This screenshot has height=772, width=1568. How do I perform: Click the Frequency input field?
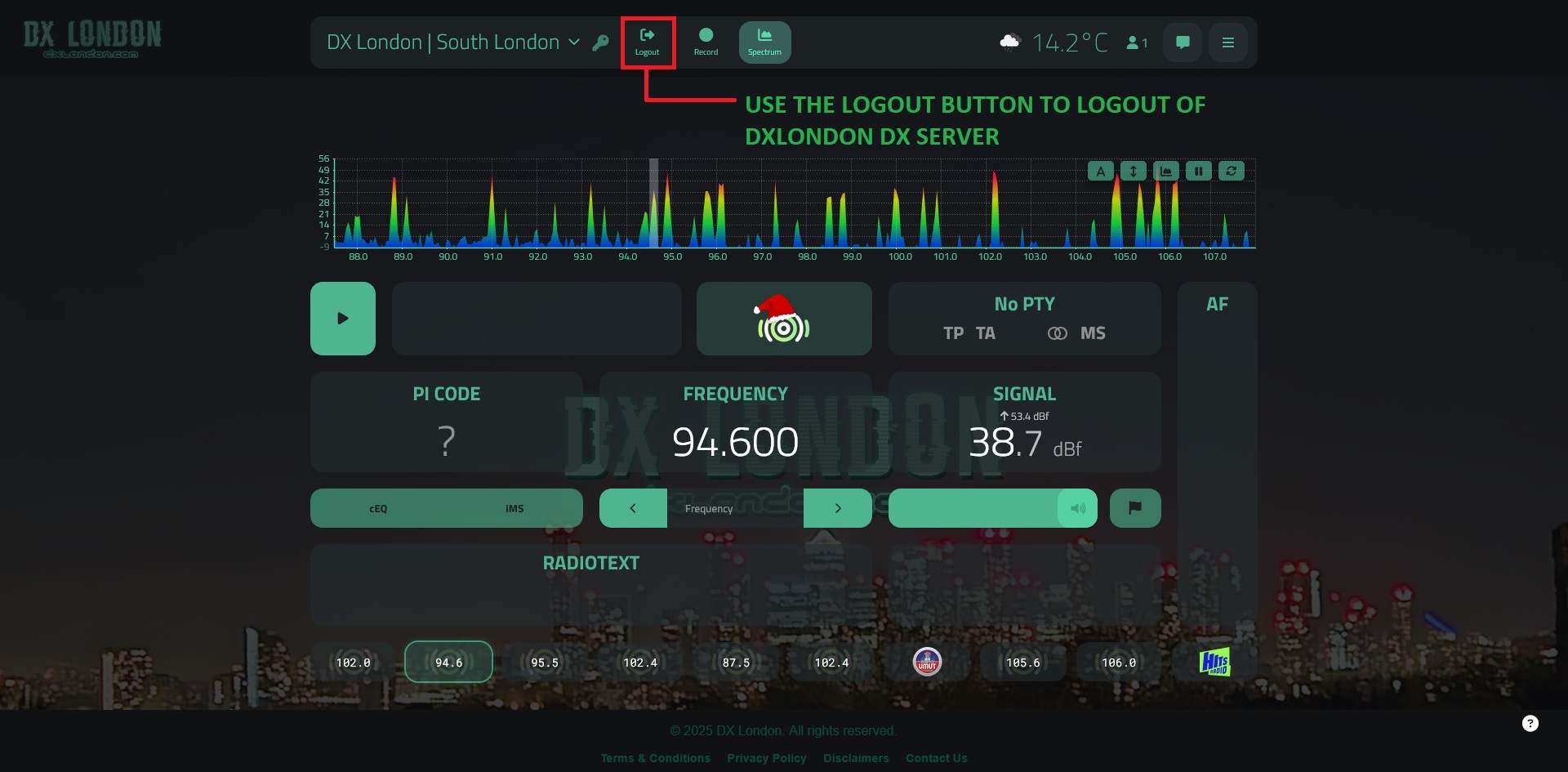tap(735, 508)
